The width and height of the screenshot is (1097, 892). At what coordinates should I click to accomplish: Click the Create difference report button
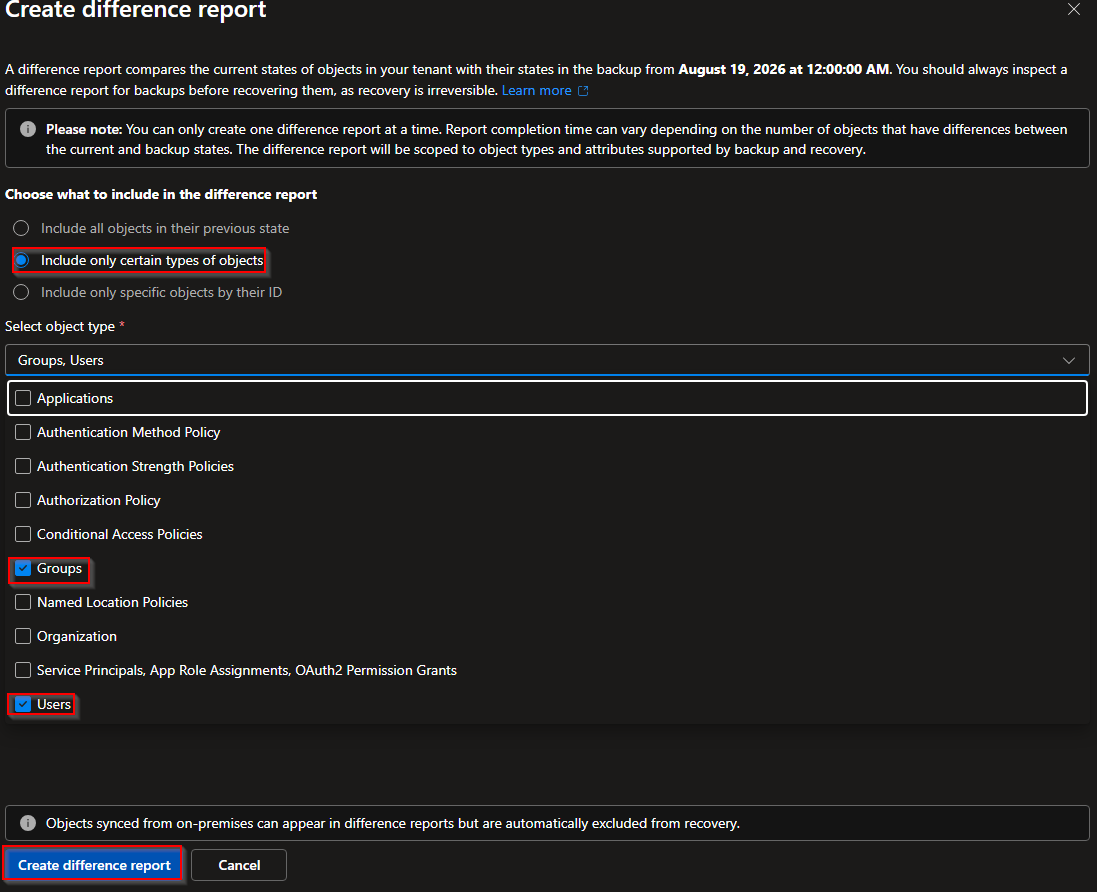(94, 865)
